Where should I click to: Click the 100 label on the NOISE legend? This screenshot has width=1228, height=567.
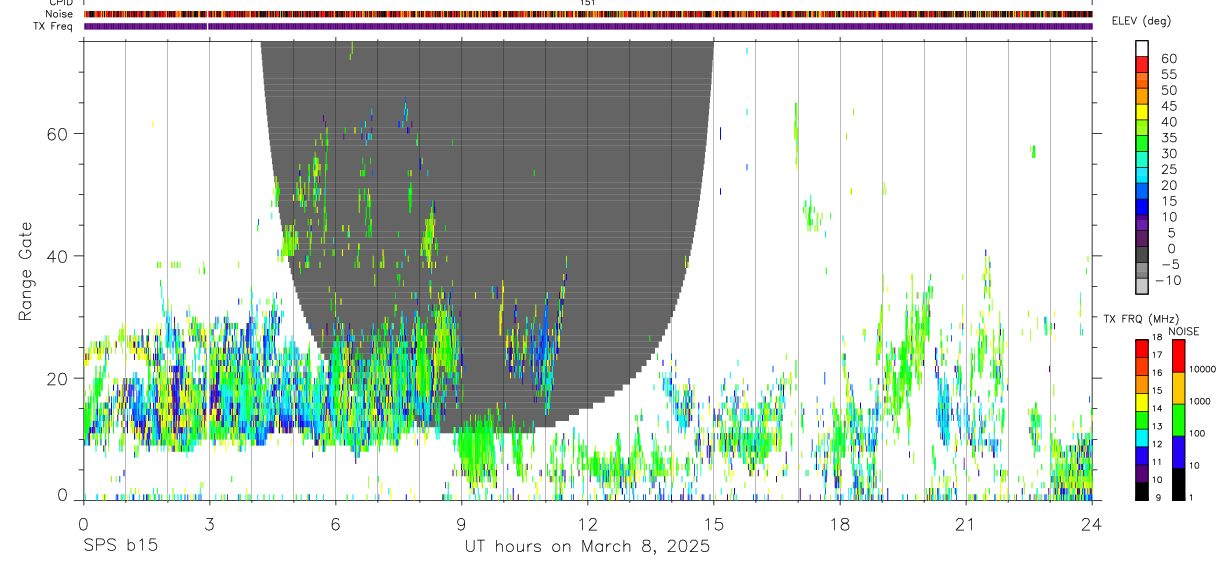click(x=1199, y=434)
